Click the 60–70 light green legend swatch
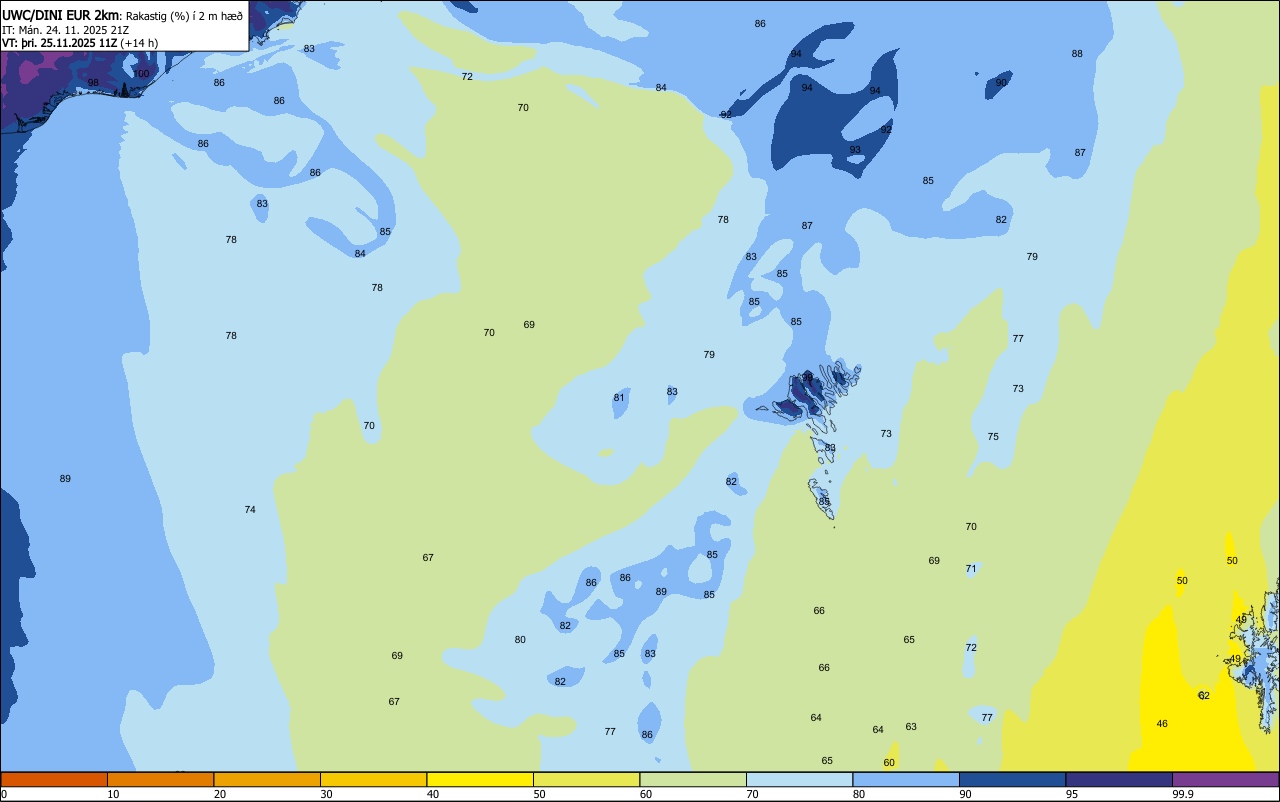Image resolution: width=1280 pixels, height=802 pixels. click(693, 779)
